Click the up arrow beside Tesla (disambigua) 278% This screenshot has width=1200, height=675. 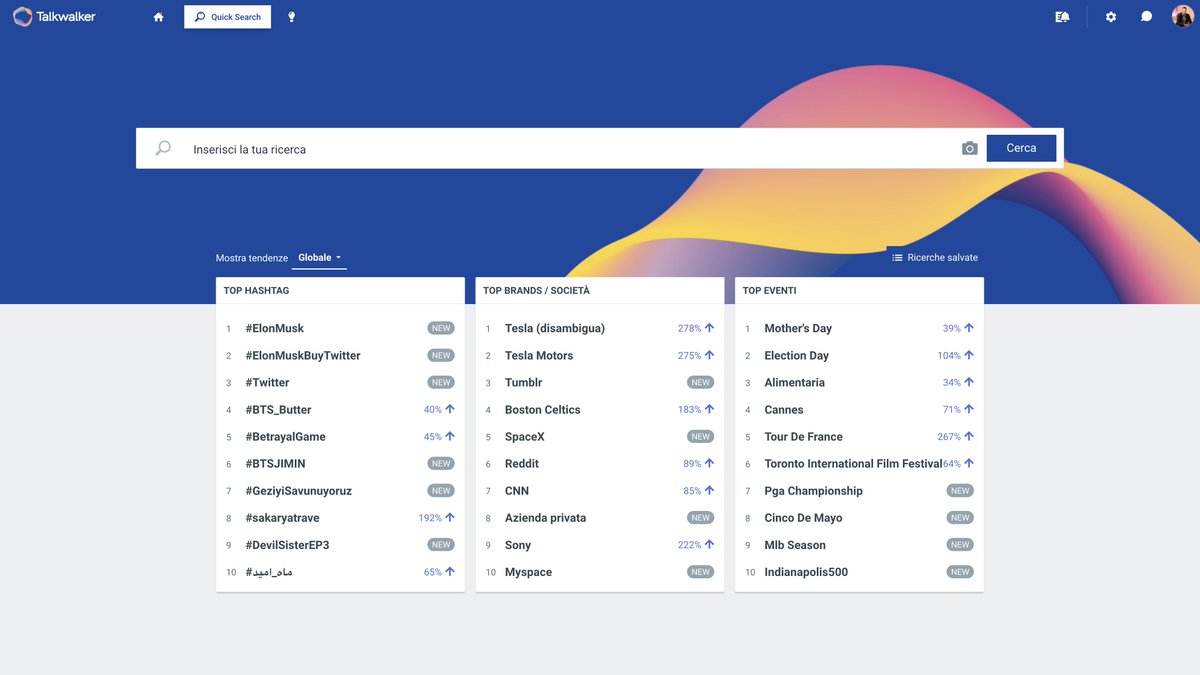710,328
